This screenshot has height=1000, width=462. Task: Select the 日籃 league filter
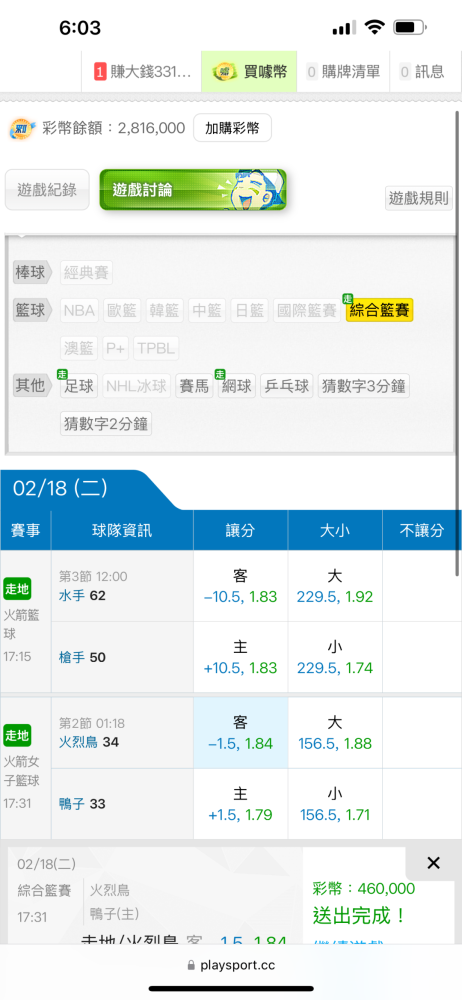coord(250,311)
